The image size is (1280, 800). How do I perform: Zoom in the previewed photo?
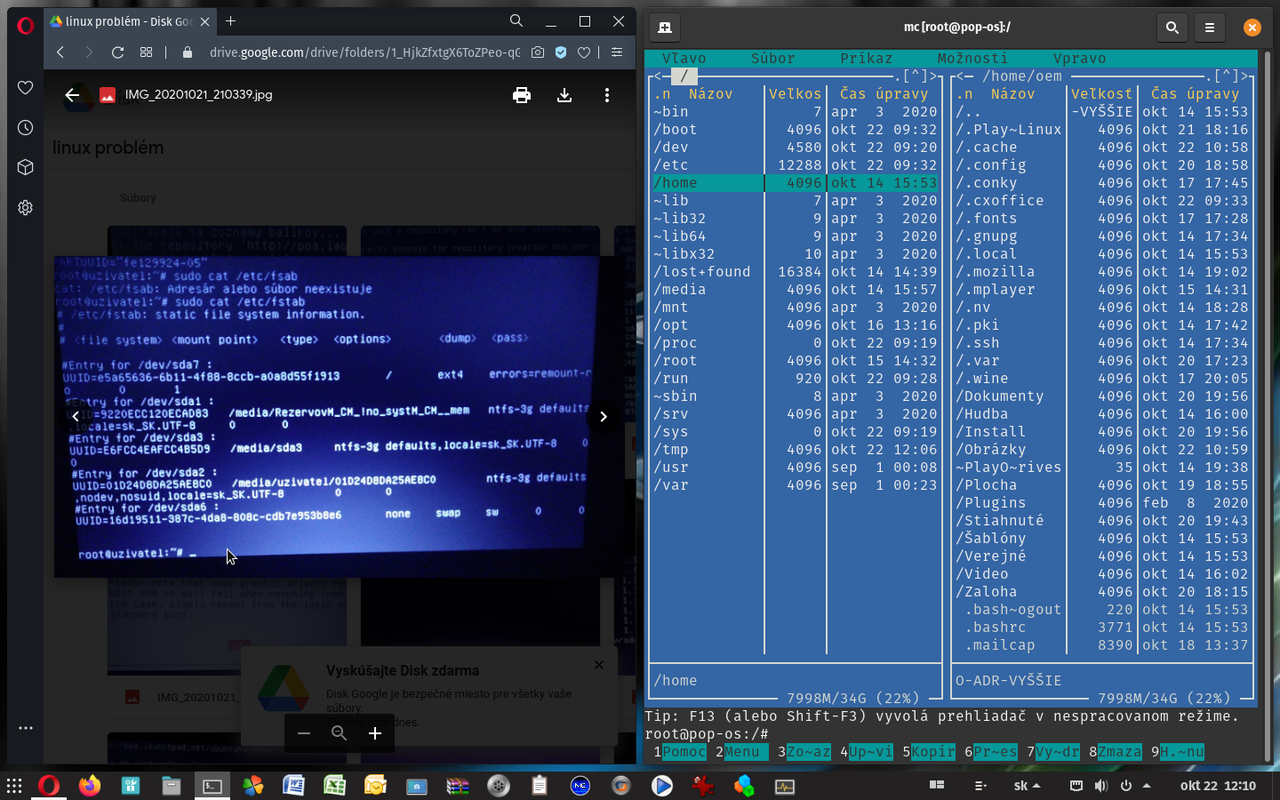point(375,733)
